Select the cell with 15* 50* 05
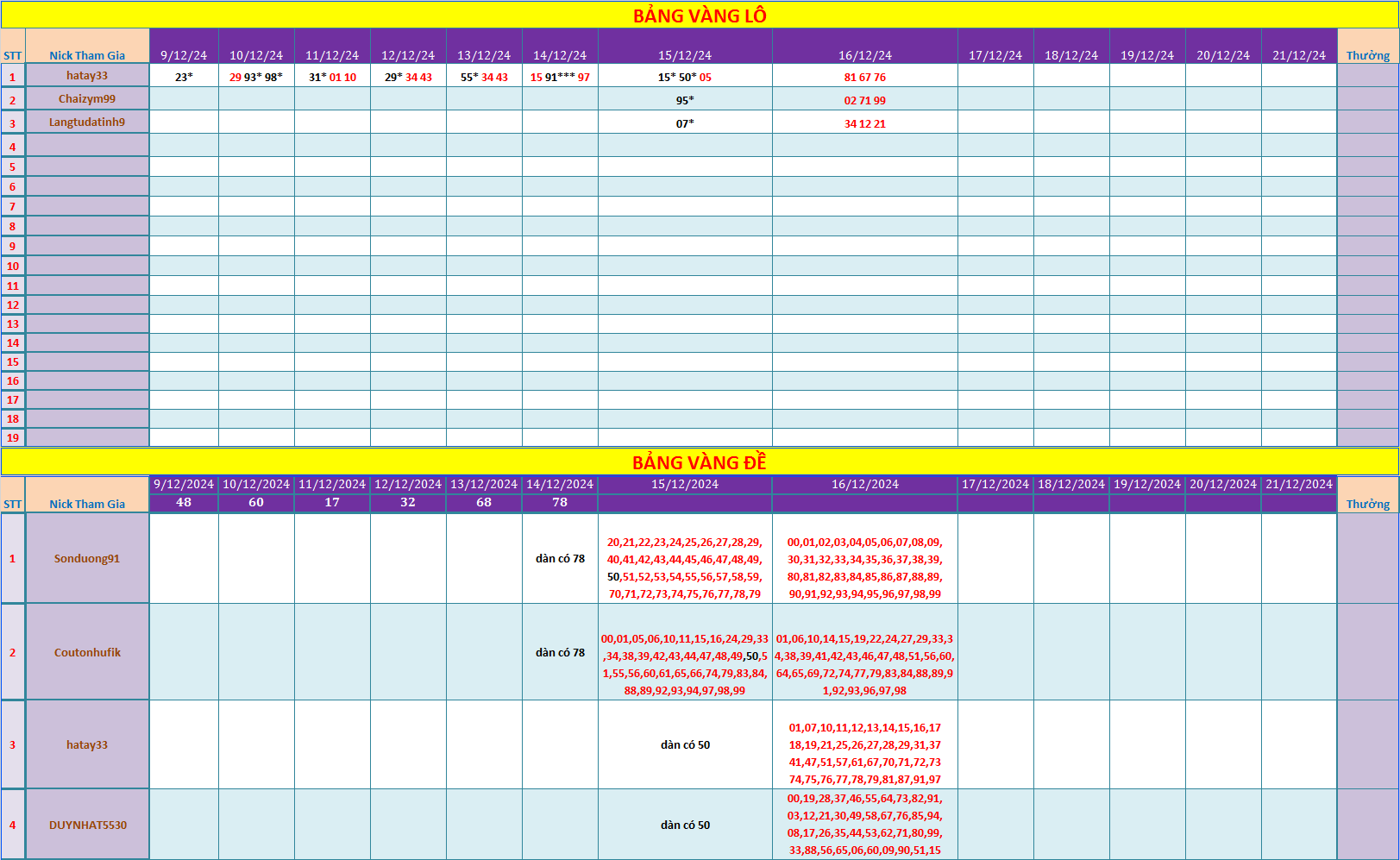The width and height of the screenshot is (1400, 860). [x=685, y=77]
